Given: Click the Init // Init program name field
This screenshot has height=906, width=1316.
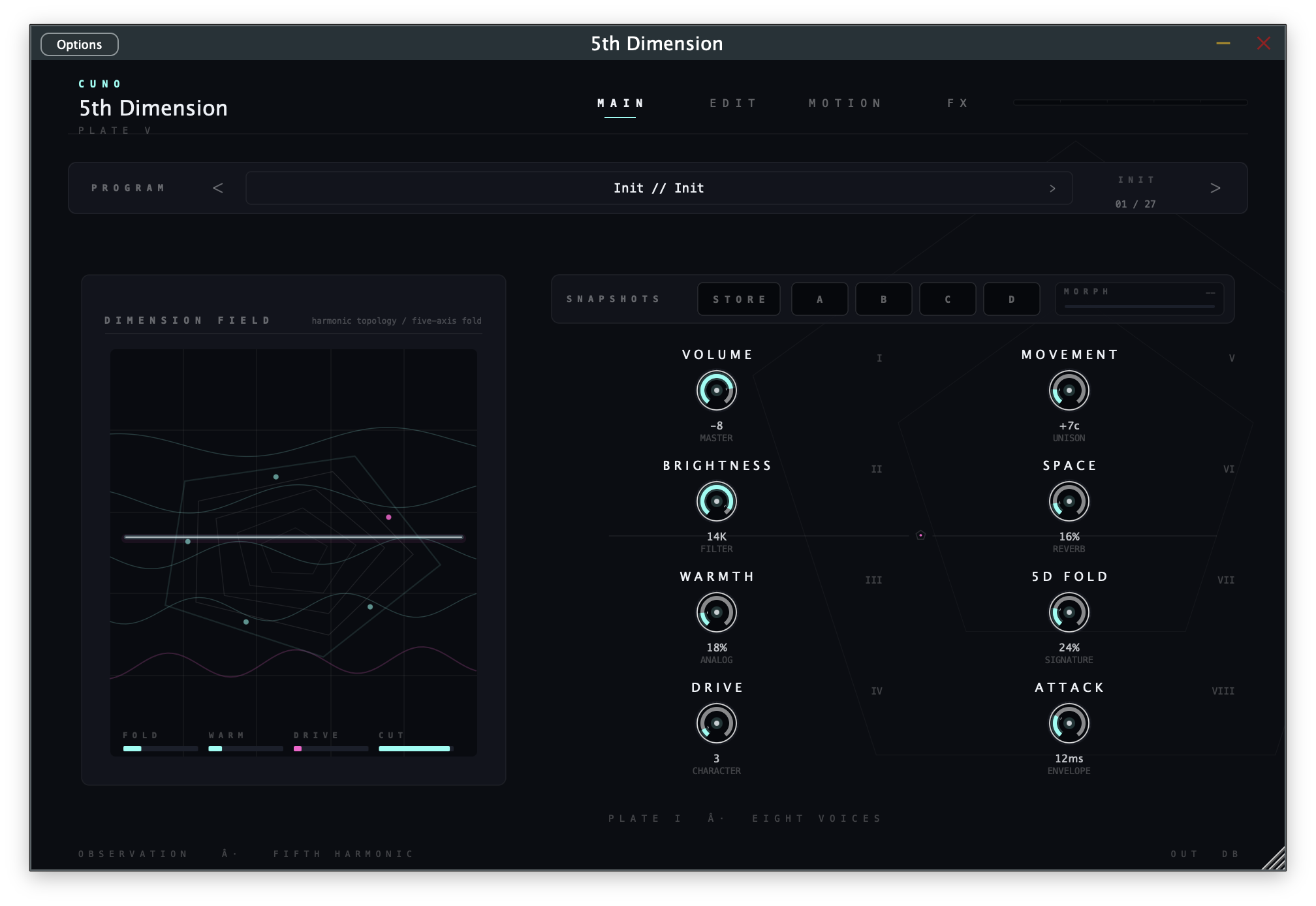Looking at the screenshot, I should (658, 188).
